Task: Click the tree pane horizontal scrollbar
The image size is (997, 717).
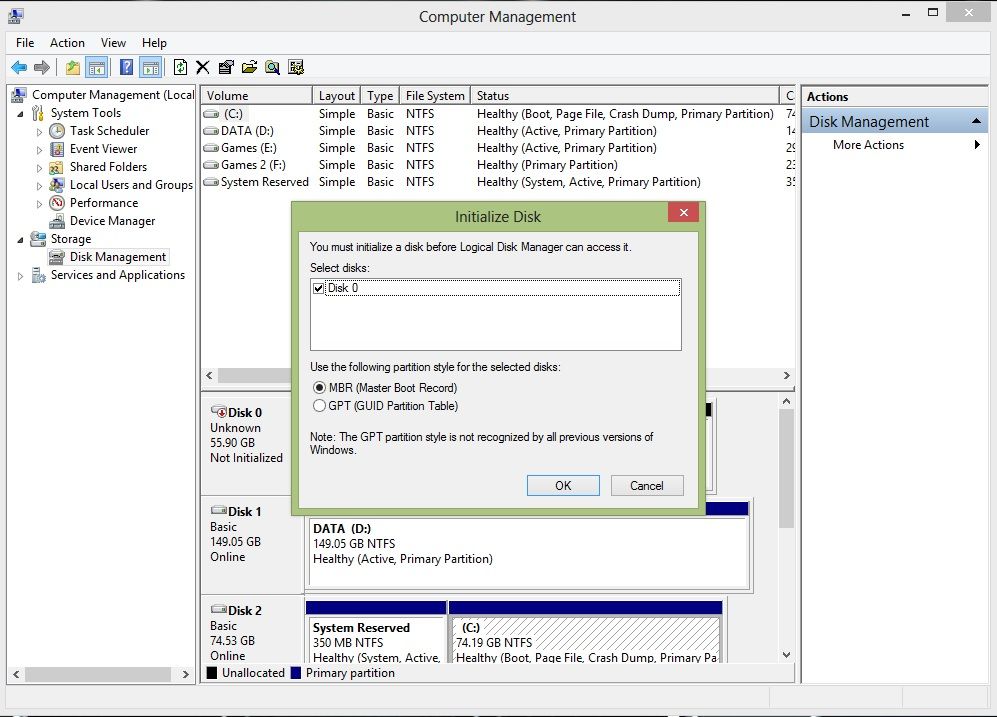Action: click(x=100, y=674)
